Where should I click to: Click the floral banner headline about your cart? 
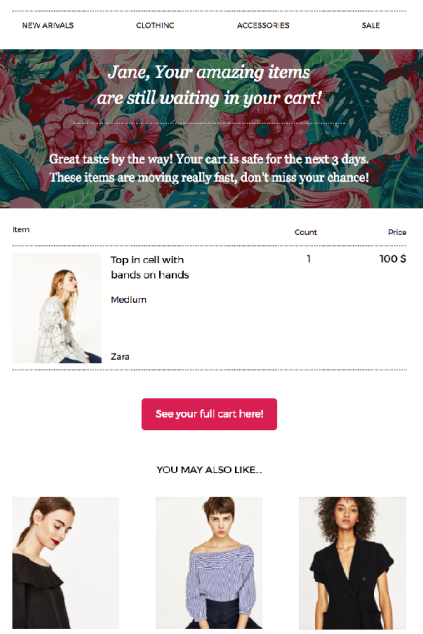(x=209, y=85)
